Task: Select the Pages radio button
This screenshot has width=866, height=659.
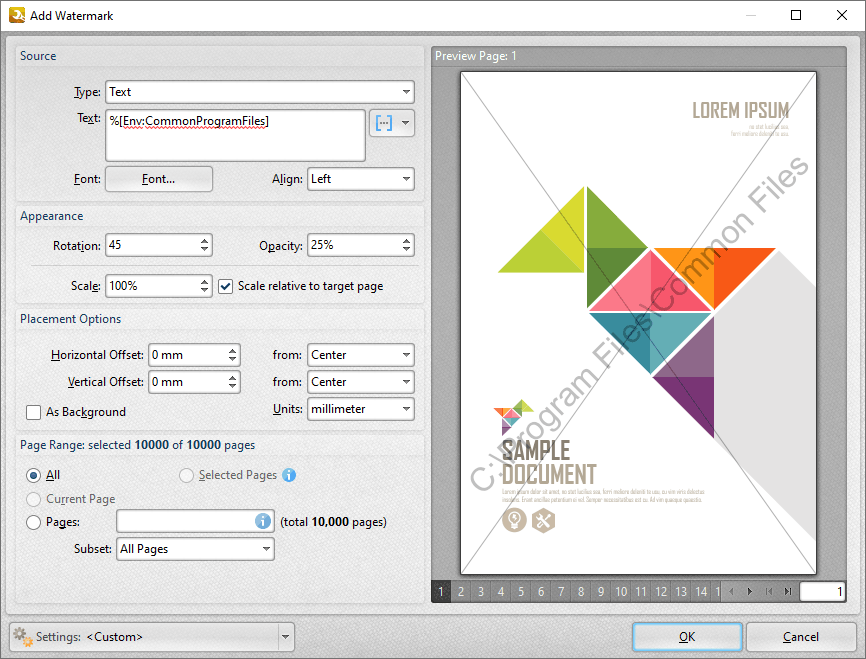Action: coord(34,522)
